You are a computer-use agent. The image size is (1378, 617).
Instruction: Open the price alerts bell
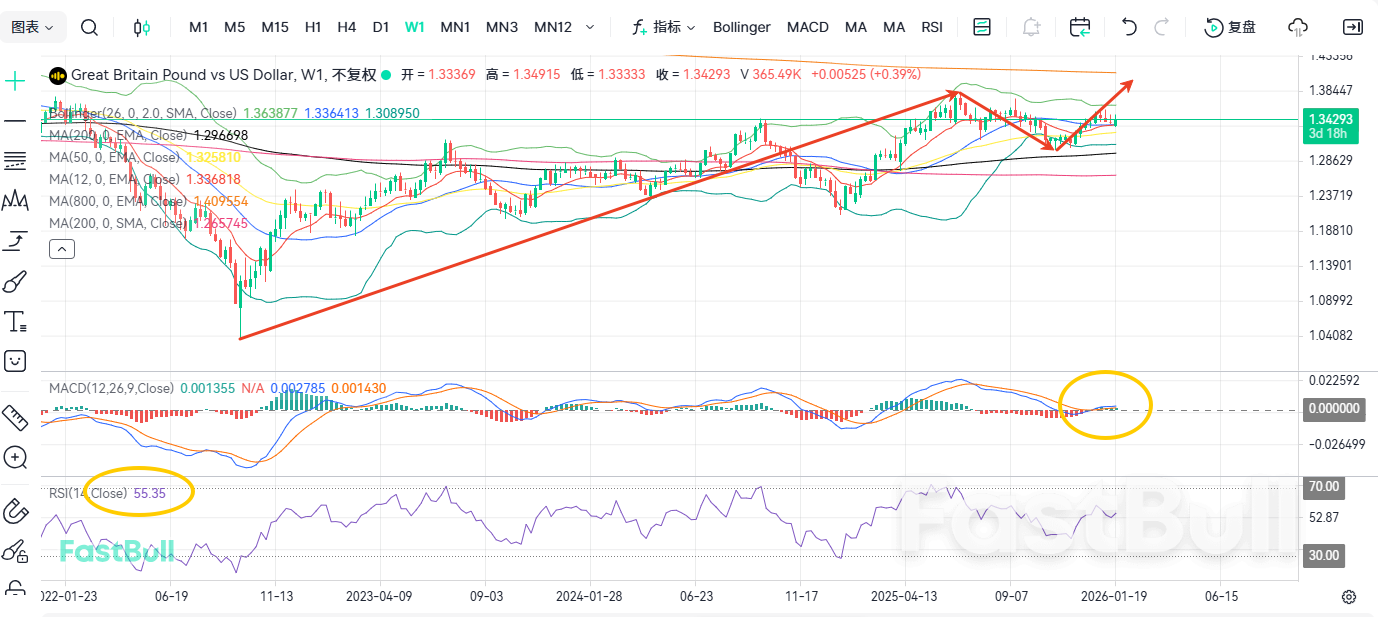click(1031, 27)
